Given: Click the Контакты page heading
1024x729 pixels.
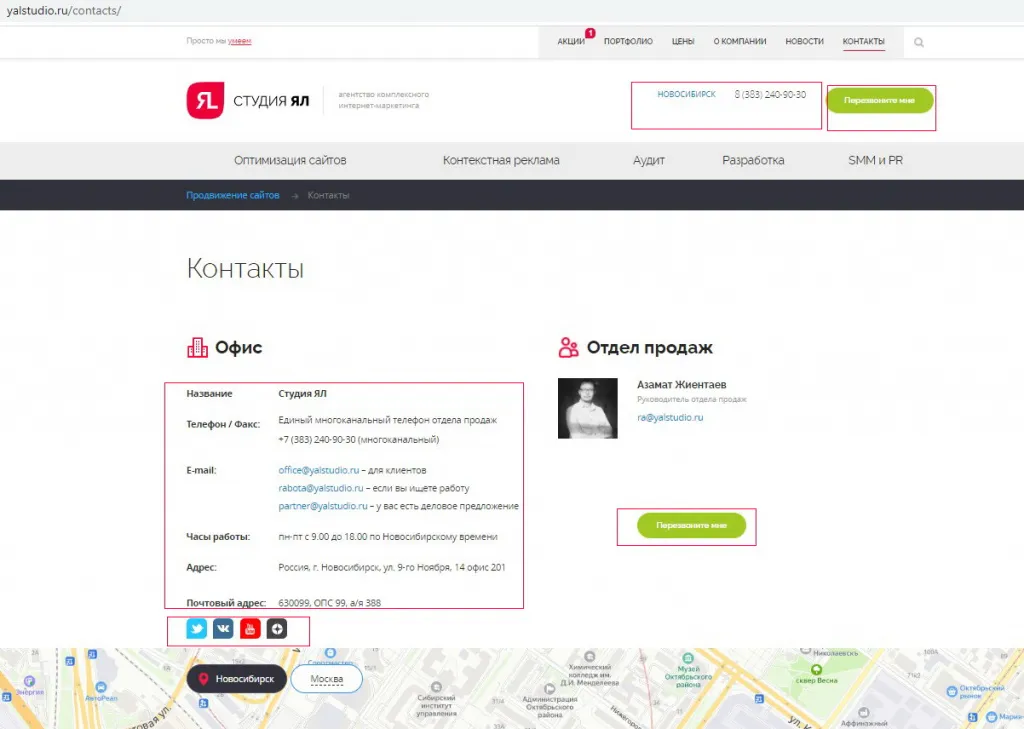Looking at the screenshot, I should click(245, 268).
